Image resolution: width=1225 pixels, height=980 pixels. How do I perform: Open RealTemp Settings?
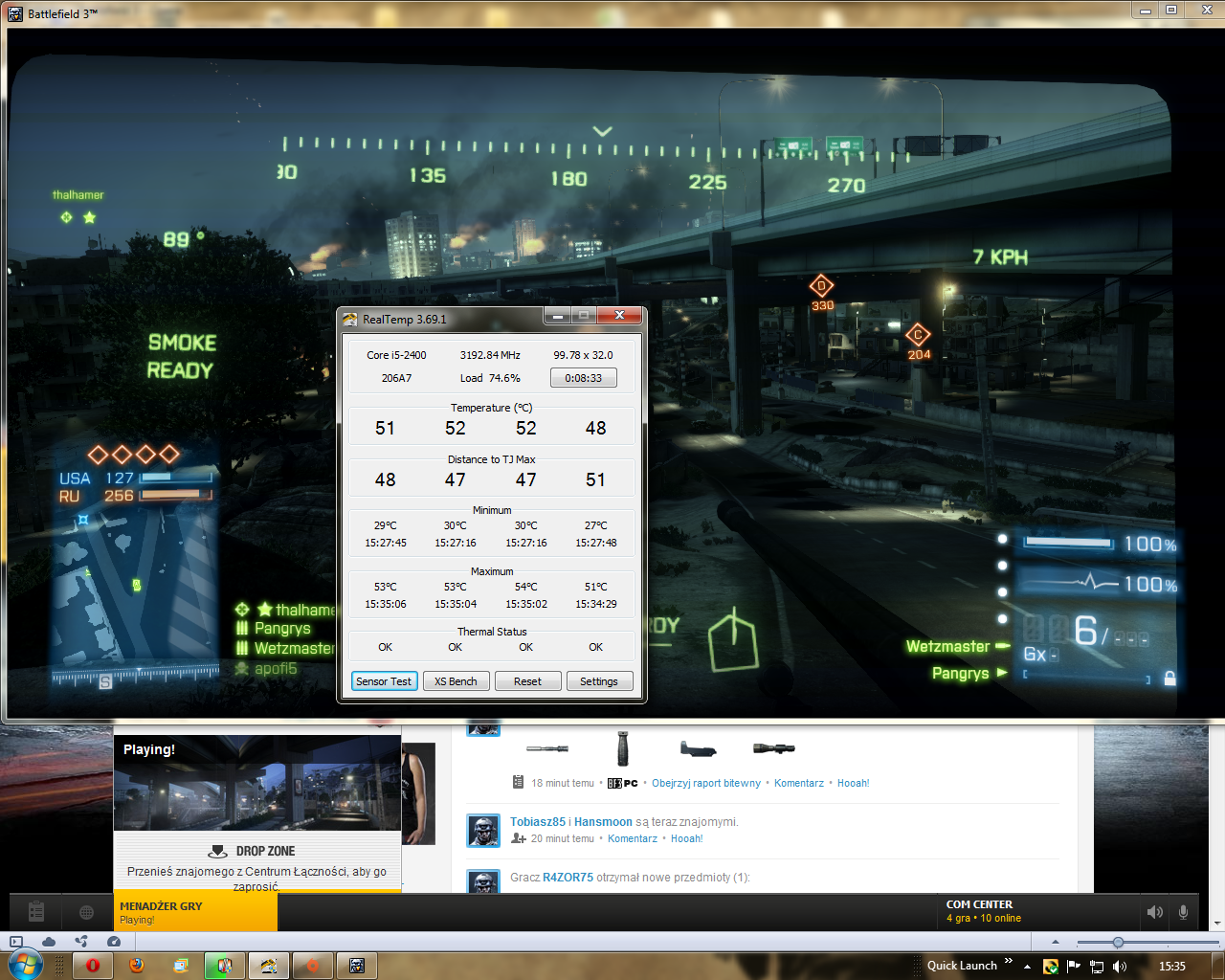pos(599,681)
